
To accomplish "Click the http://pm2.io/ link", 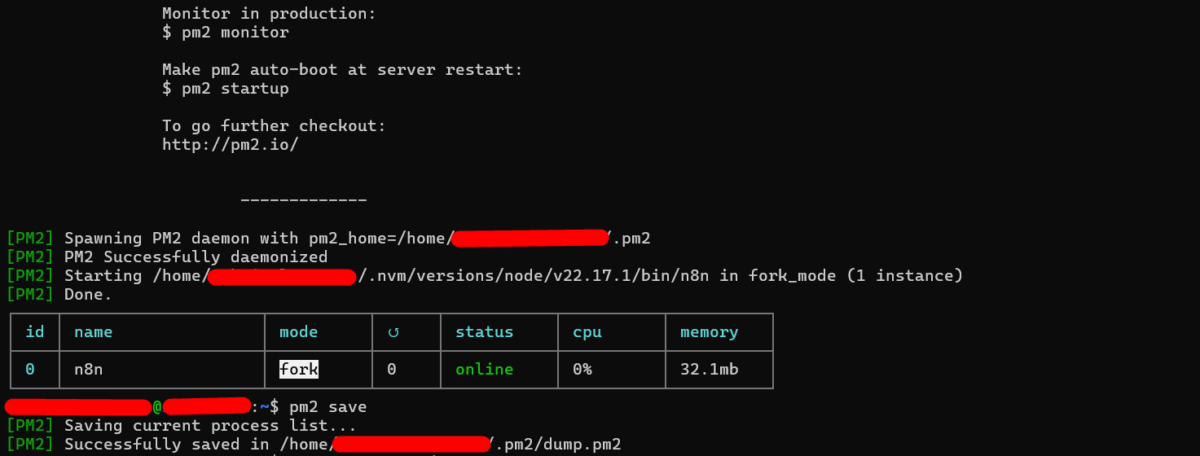I will coord(230,144).
